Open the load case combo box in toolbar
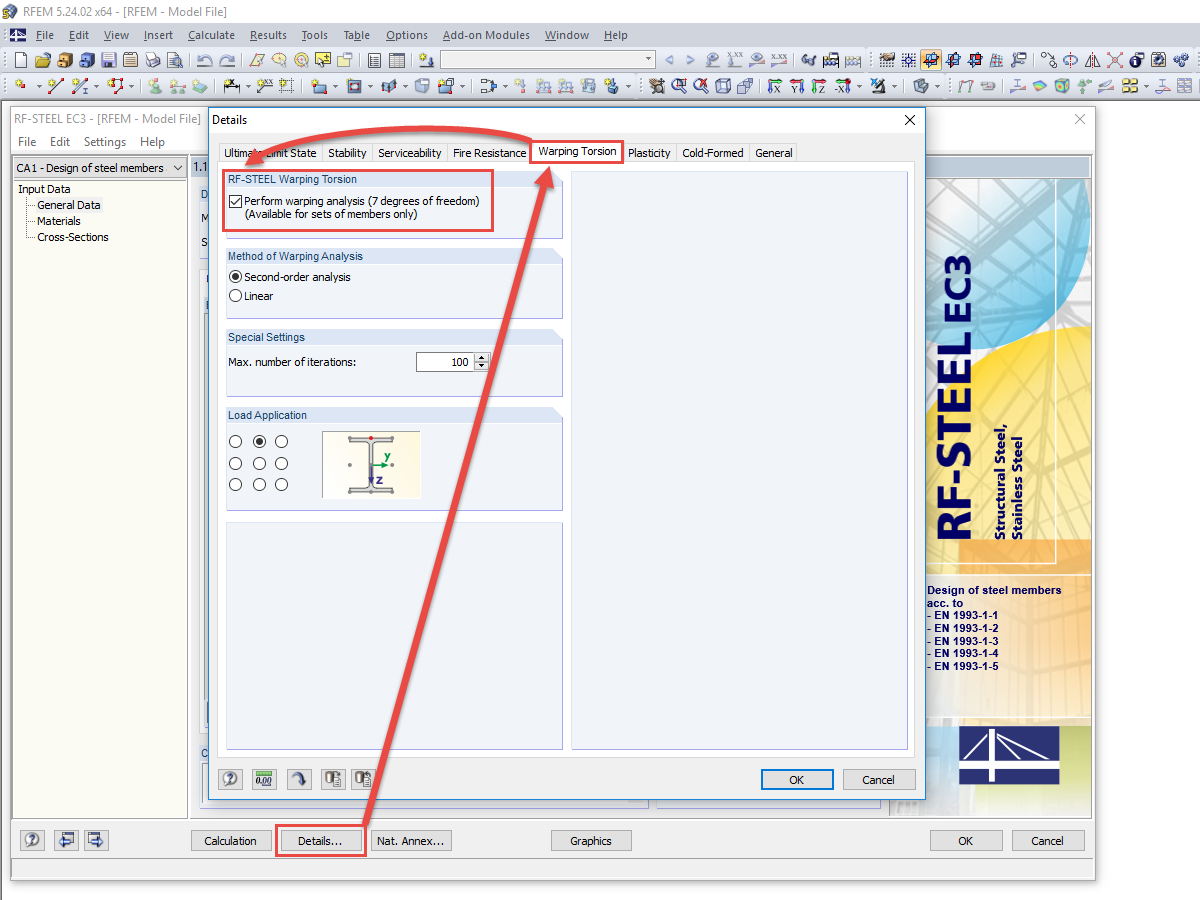1200x900 pixels. (x=548, y=60)
